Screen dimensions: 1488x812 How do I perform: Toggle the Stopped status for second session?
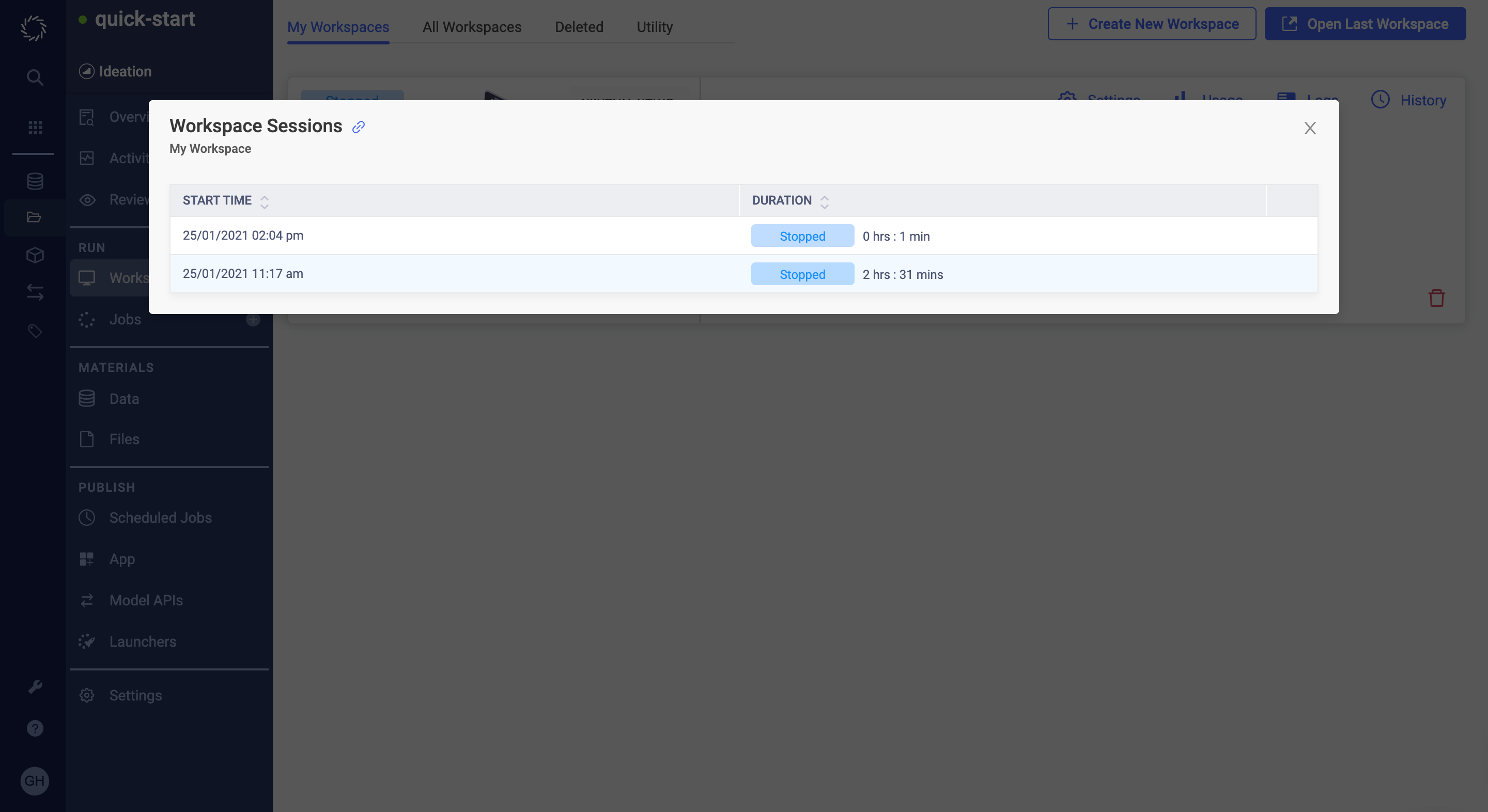point(802,273)
